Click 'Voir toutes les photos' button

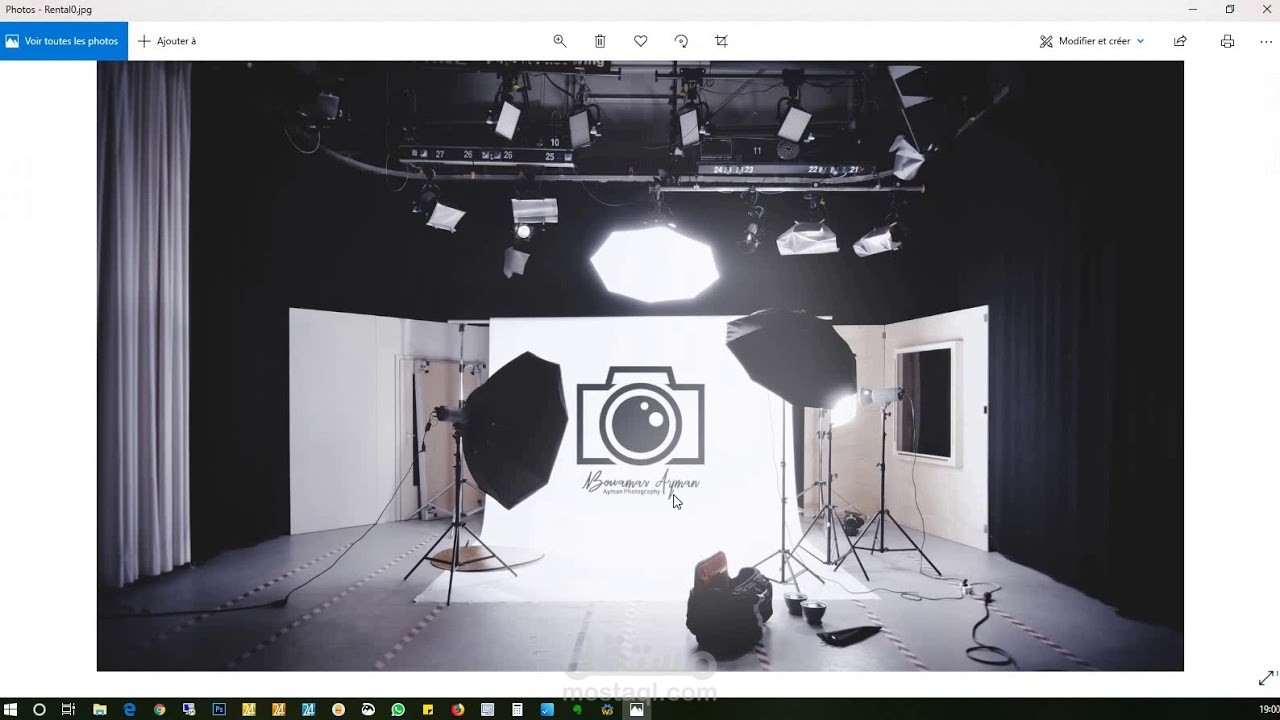point(64,41)
